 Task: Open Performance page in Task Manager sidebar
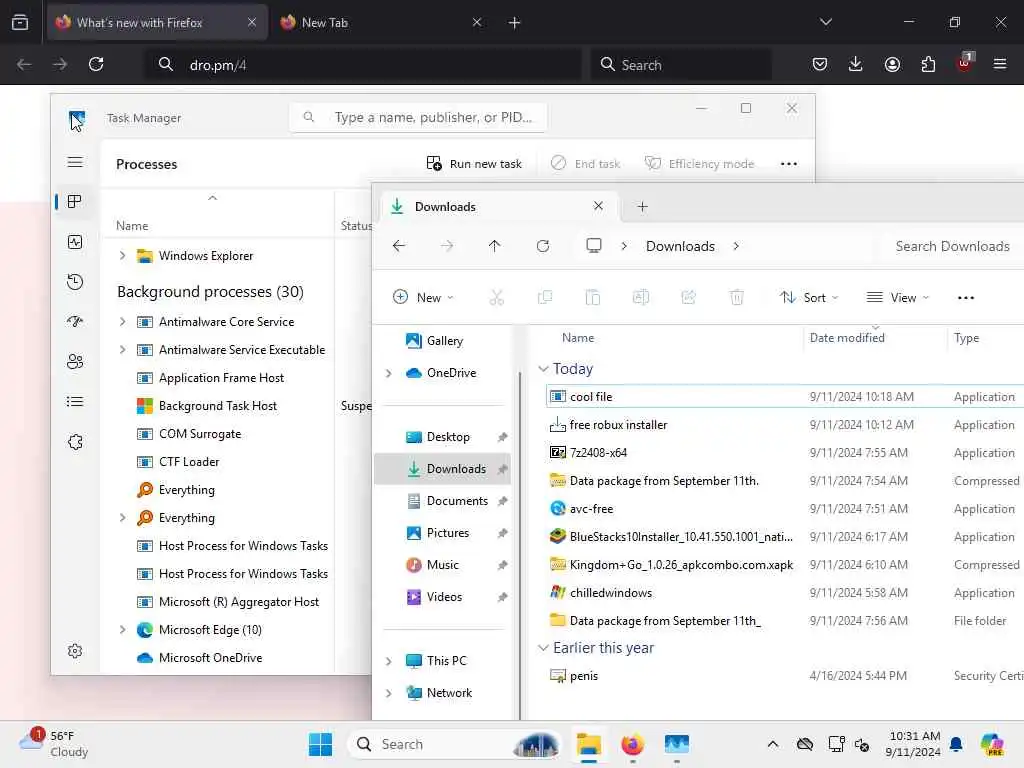coord(75,242)
